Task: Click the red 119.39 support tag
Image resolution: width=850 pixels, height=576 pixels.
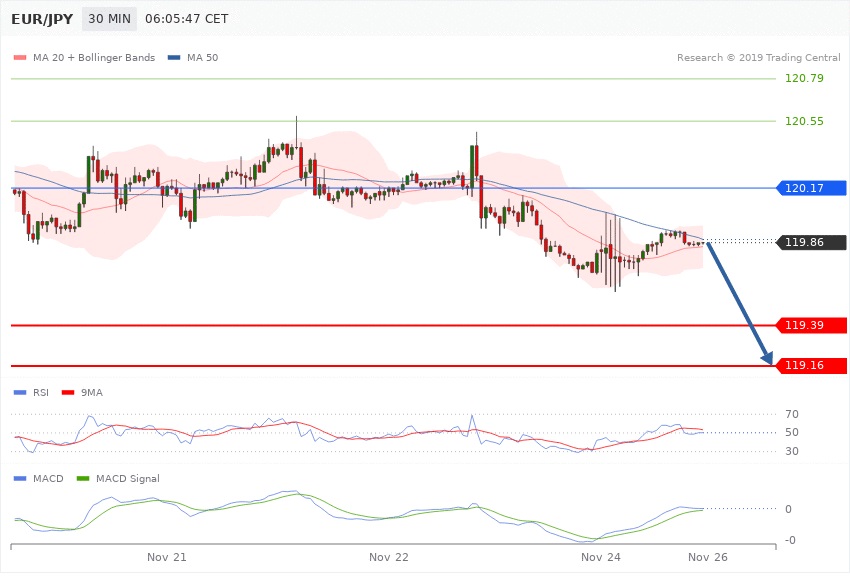Action: pos(811,325)
